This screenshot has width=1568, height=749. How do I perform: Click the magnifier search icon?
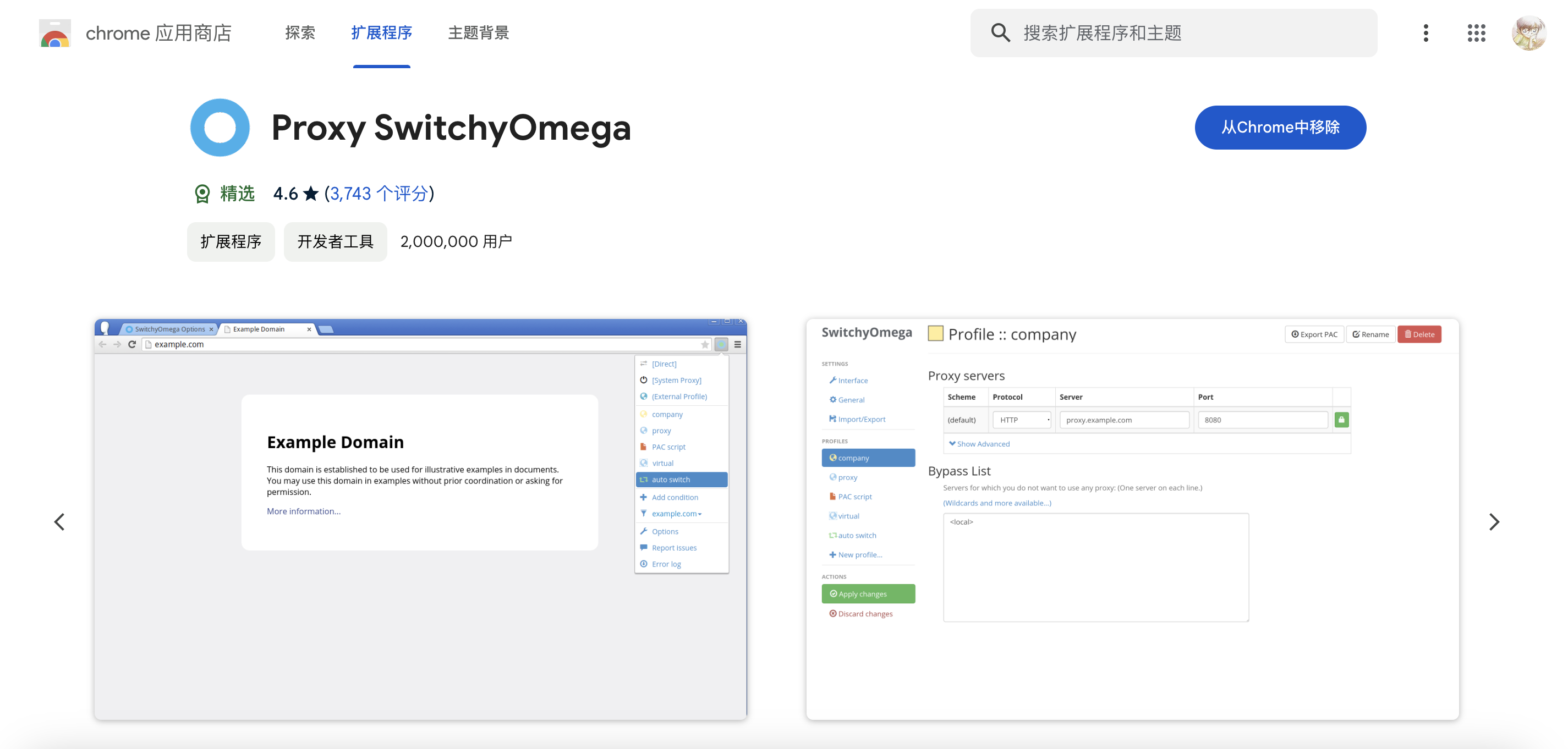1000,33
